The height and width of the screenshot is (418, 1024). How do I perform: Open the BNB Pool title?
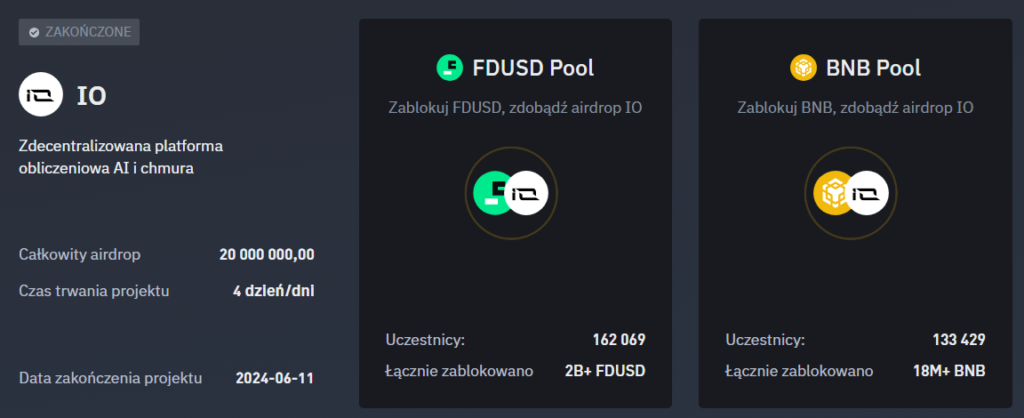point(874,68)
